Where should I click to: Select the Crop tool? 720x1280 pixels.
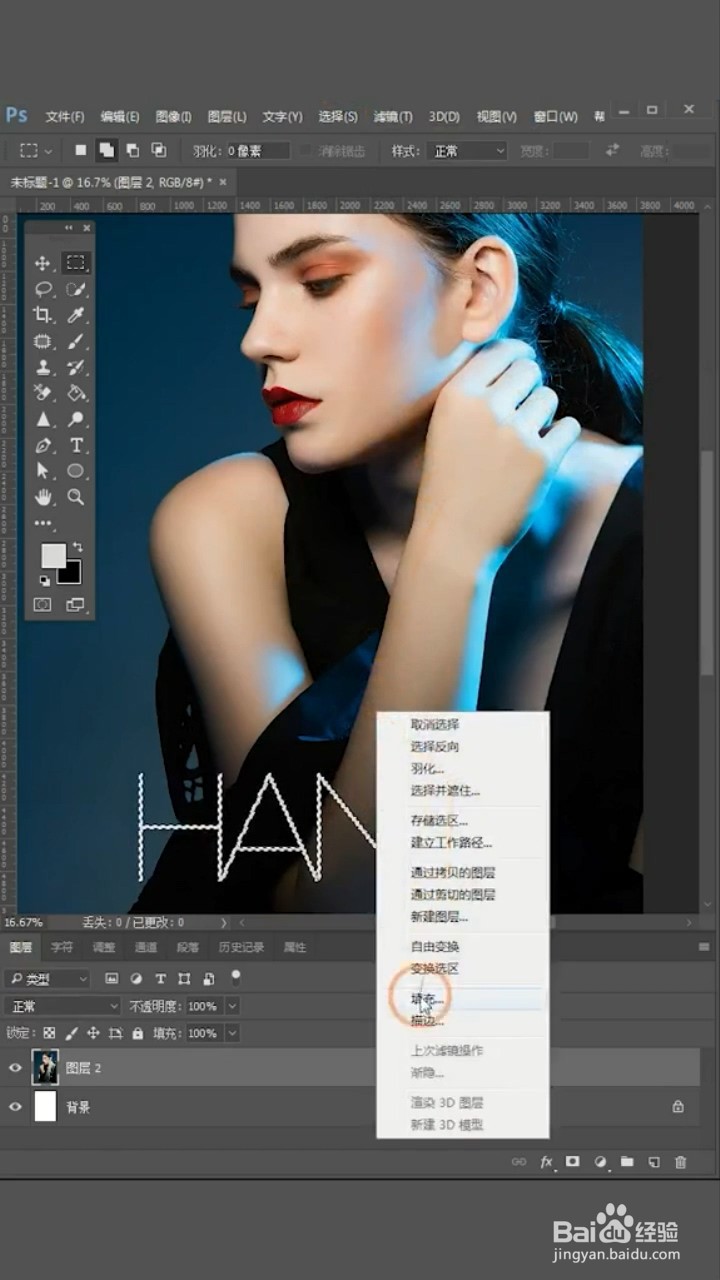(x=43, y=315)
